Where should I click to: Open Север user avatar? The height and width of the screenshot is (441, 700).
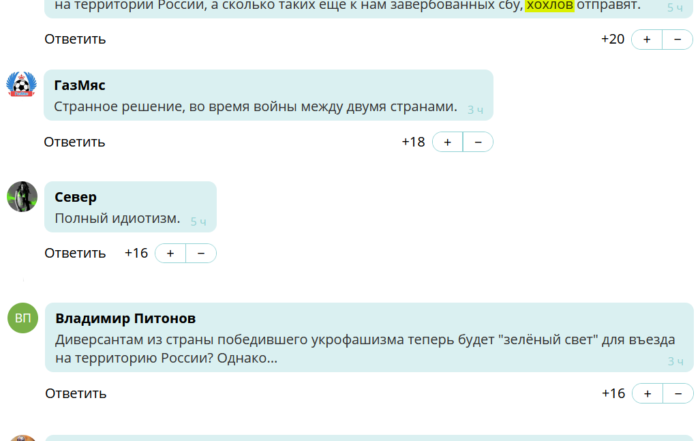22,196
